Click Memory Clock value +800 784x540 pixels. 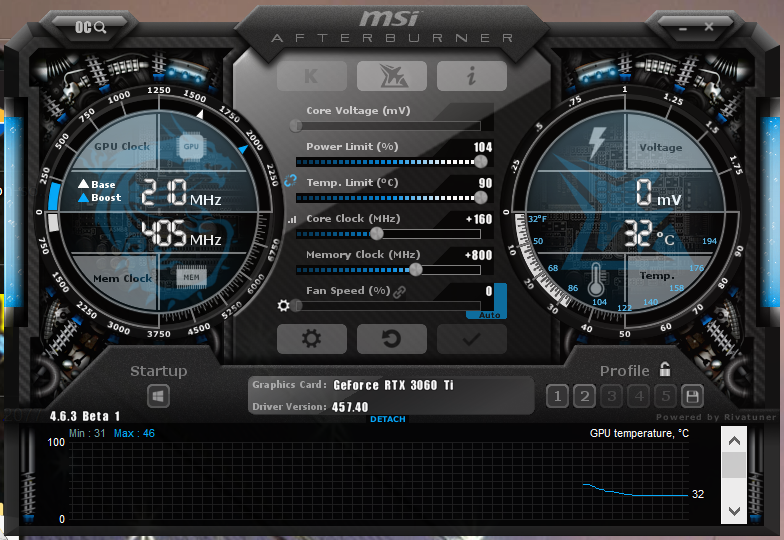[x=478, y=255]
